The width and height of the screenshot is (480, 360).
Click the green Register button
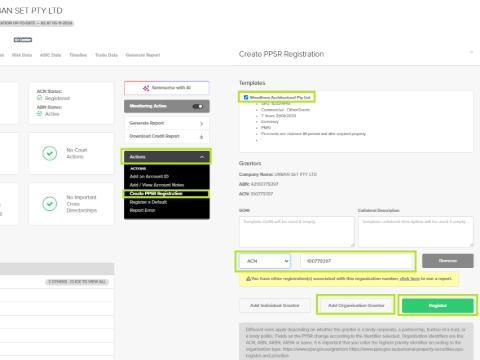[438, 305]
